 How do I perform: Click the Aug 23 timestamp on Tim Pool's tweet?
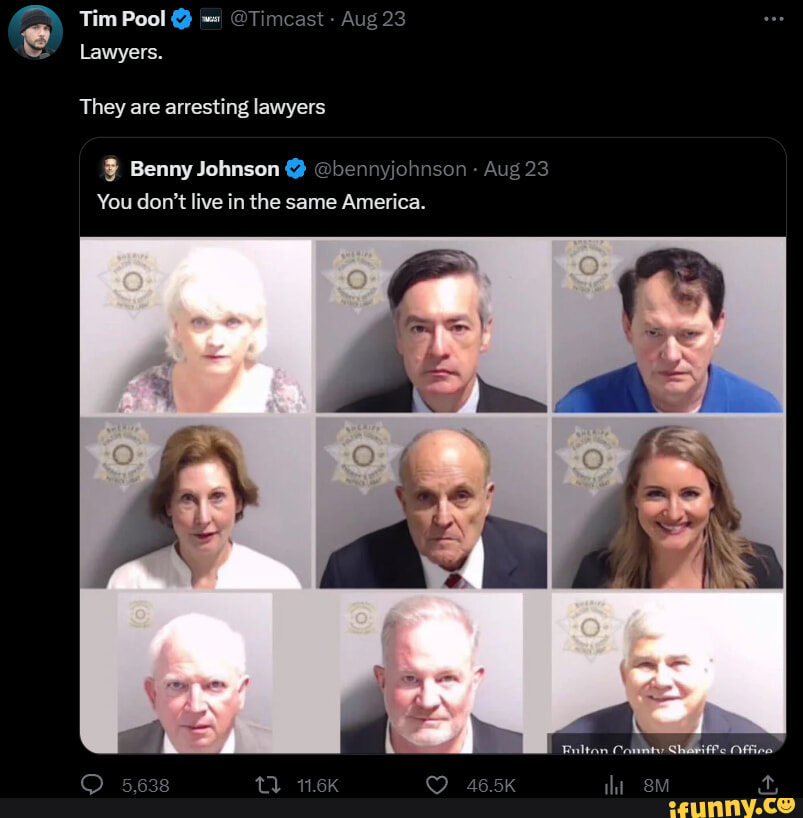coord(373,18)
